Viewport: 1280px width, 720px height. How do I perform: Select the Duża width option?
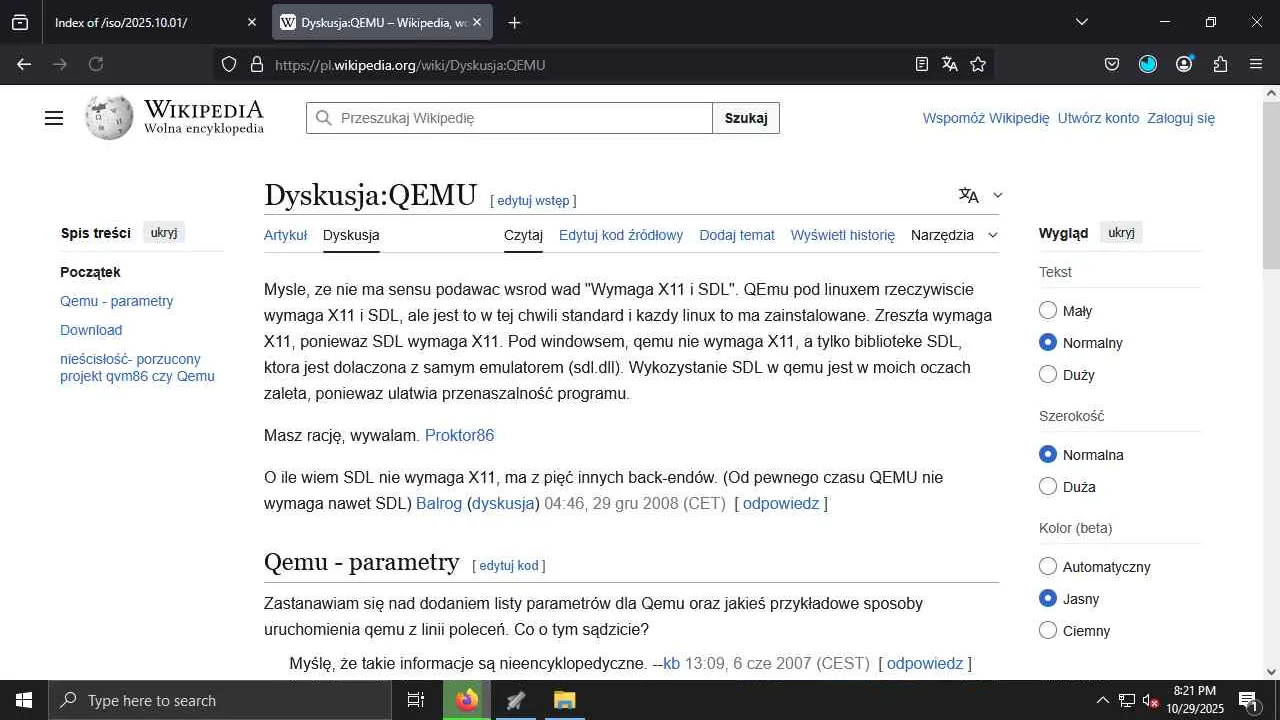pyautogui.click(x=1048, y=486)
